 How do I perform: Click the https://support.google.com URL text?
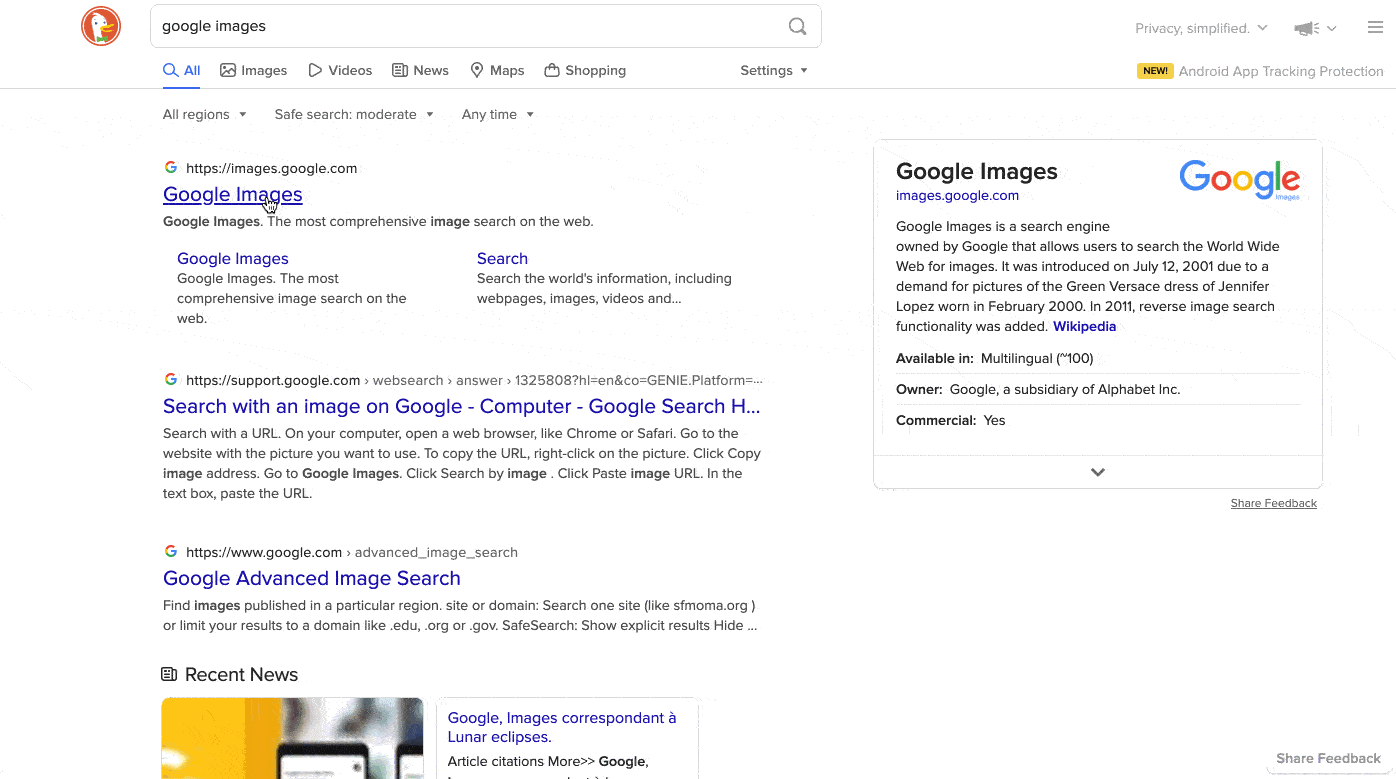[273, 380]
